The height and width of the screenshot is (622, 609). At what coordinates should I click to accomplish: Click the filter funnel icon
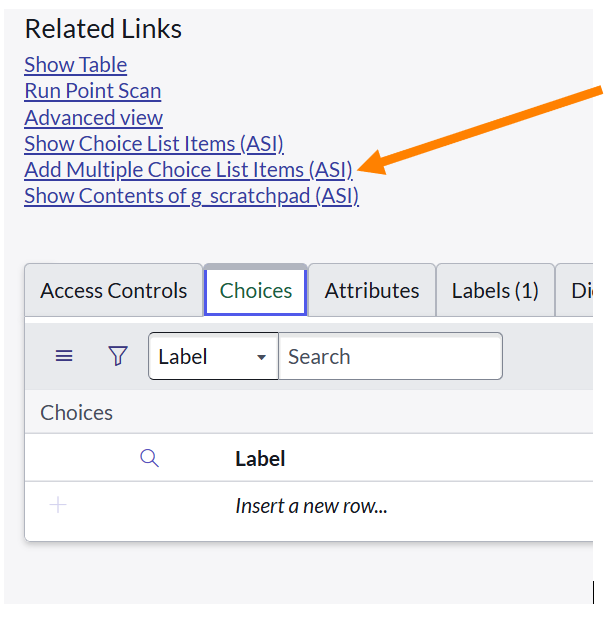click(x=118, y=356)
